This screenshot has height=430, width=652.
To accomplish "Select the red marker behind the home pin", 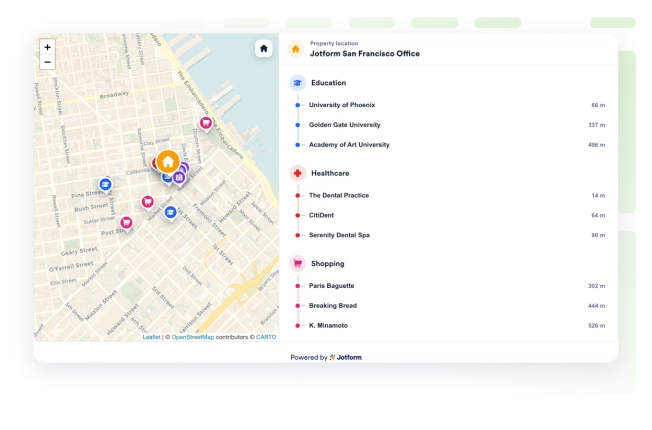I will coord(155,163).
